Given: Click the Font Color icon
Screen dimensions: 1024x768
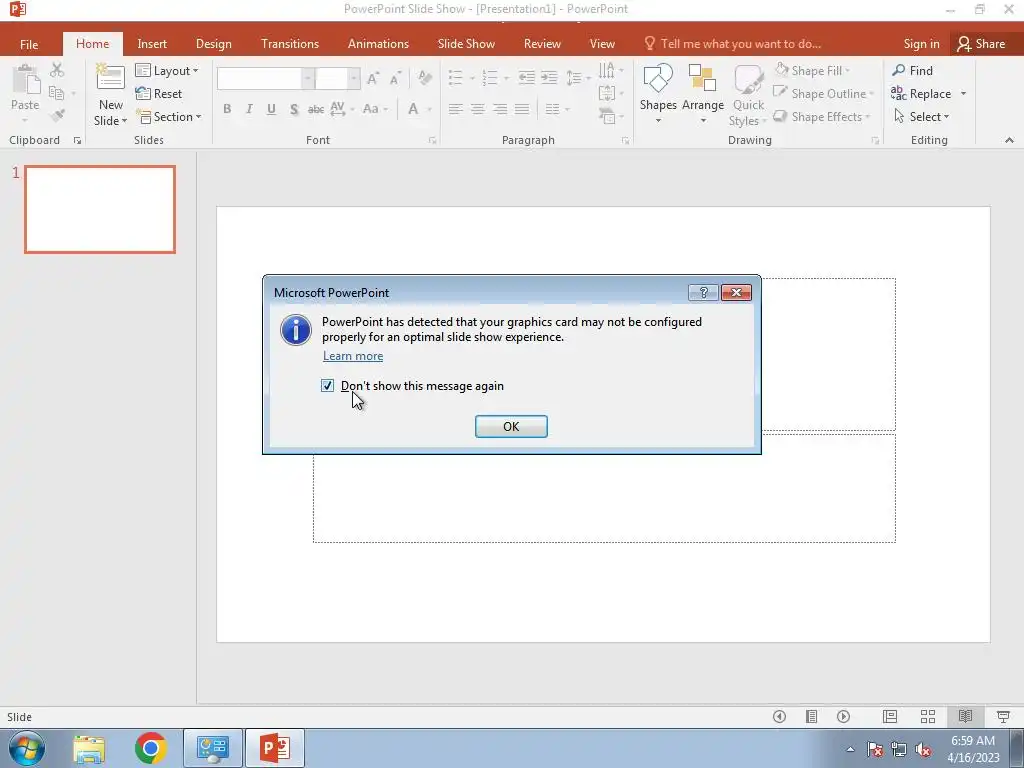Looking at the screenshot, I should tap(413, 109).
